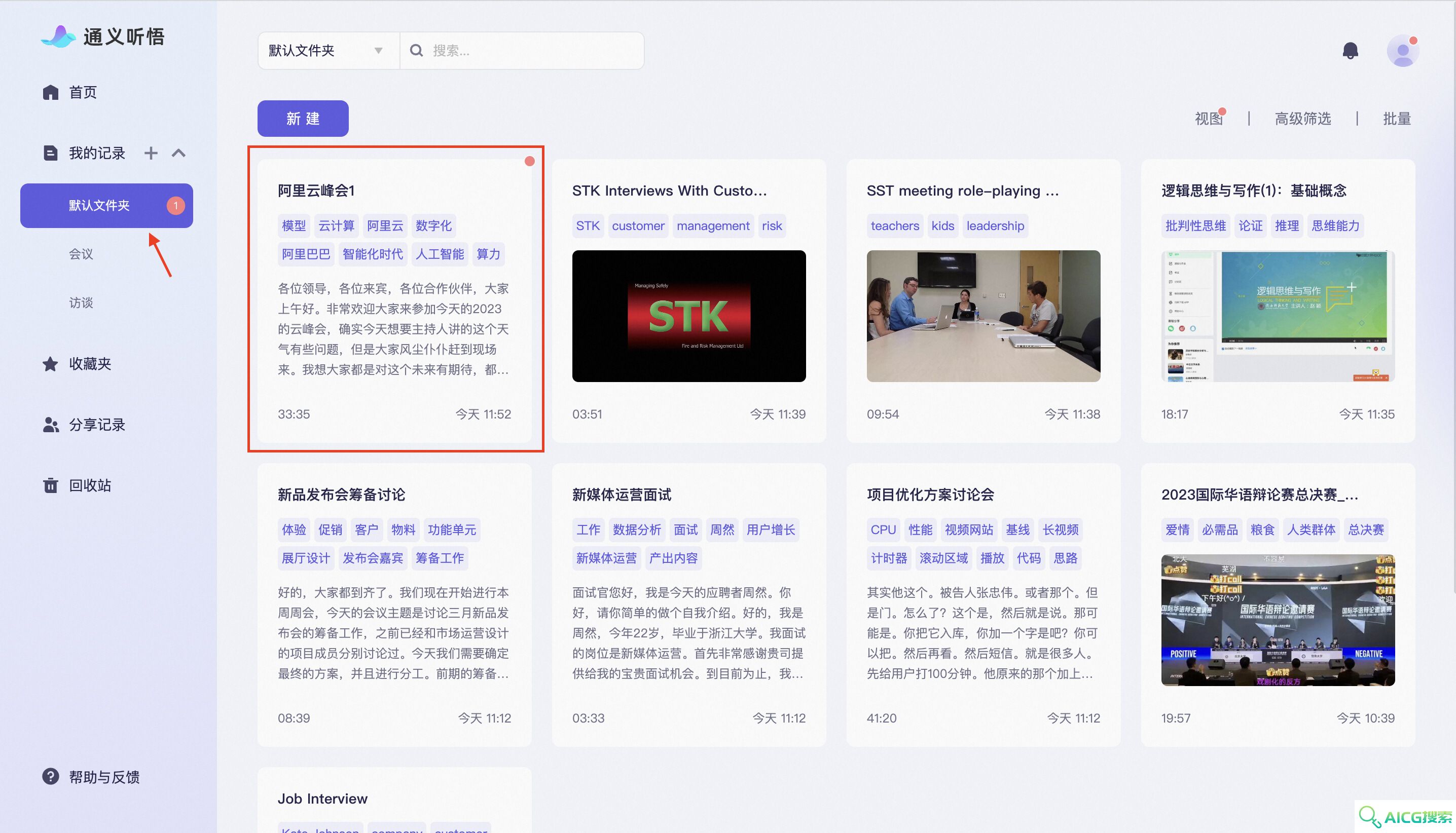This screenshot has height=833, width=1456.
Task: Click the risk tag
Action: click(772, 225)
